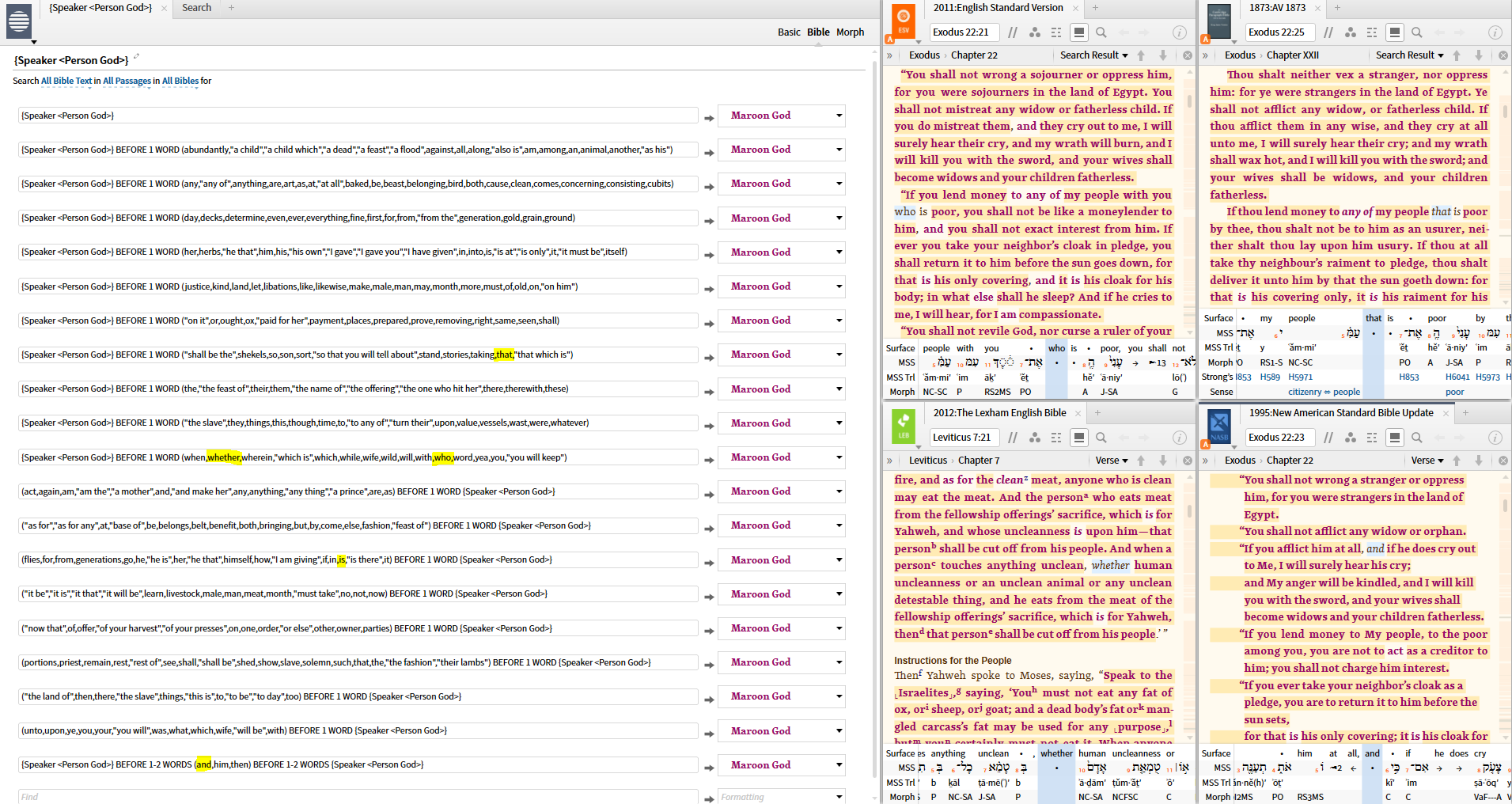This screenshot has height=804, width=1512.
Task: Go to next verse in NASB panel
Action: (1479, 461)
